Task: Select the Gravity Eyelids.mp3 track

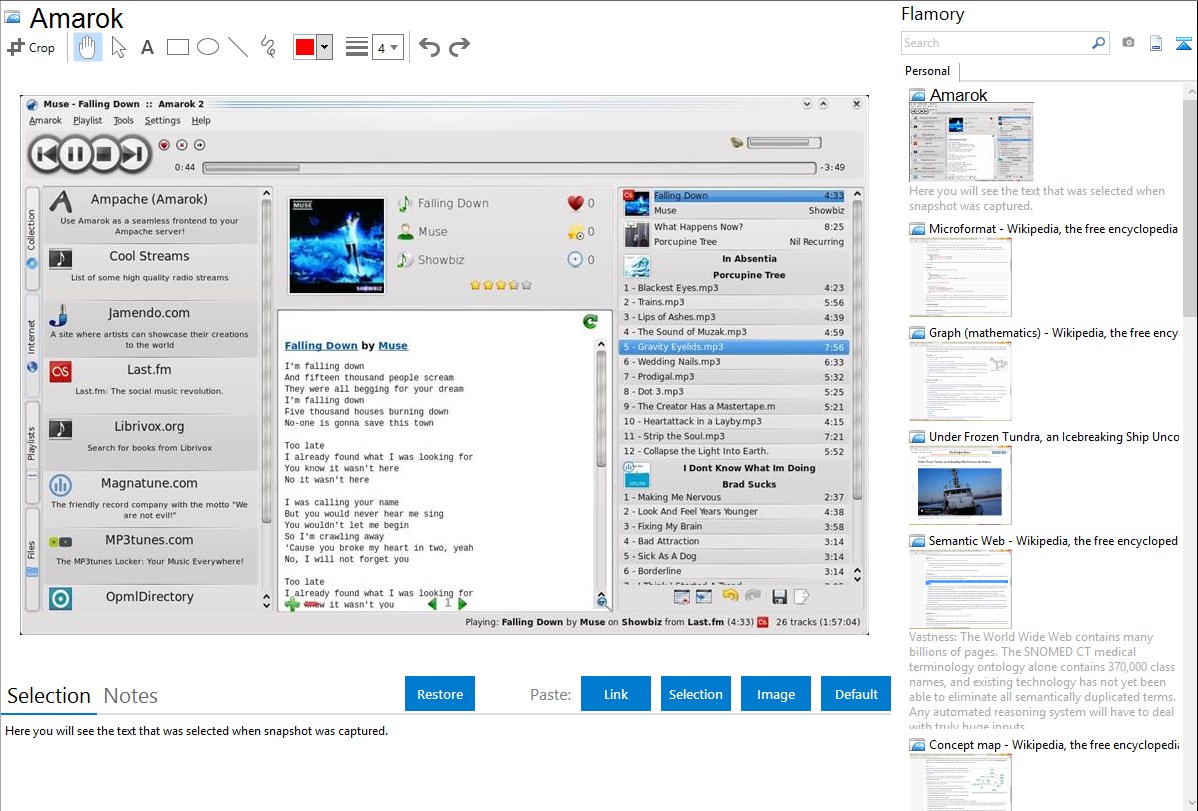Action: 733,347
